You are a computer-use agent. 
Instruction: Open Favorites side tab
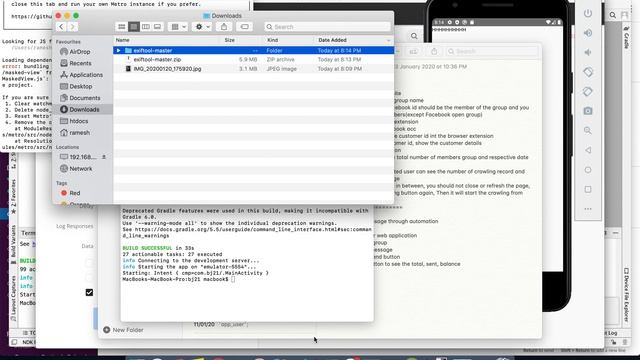(x=13, y=197)
